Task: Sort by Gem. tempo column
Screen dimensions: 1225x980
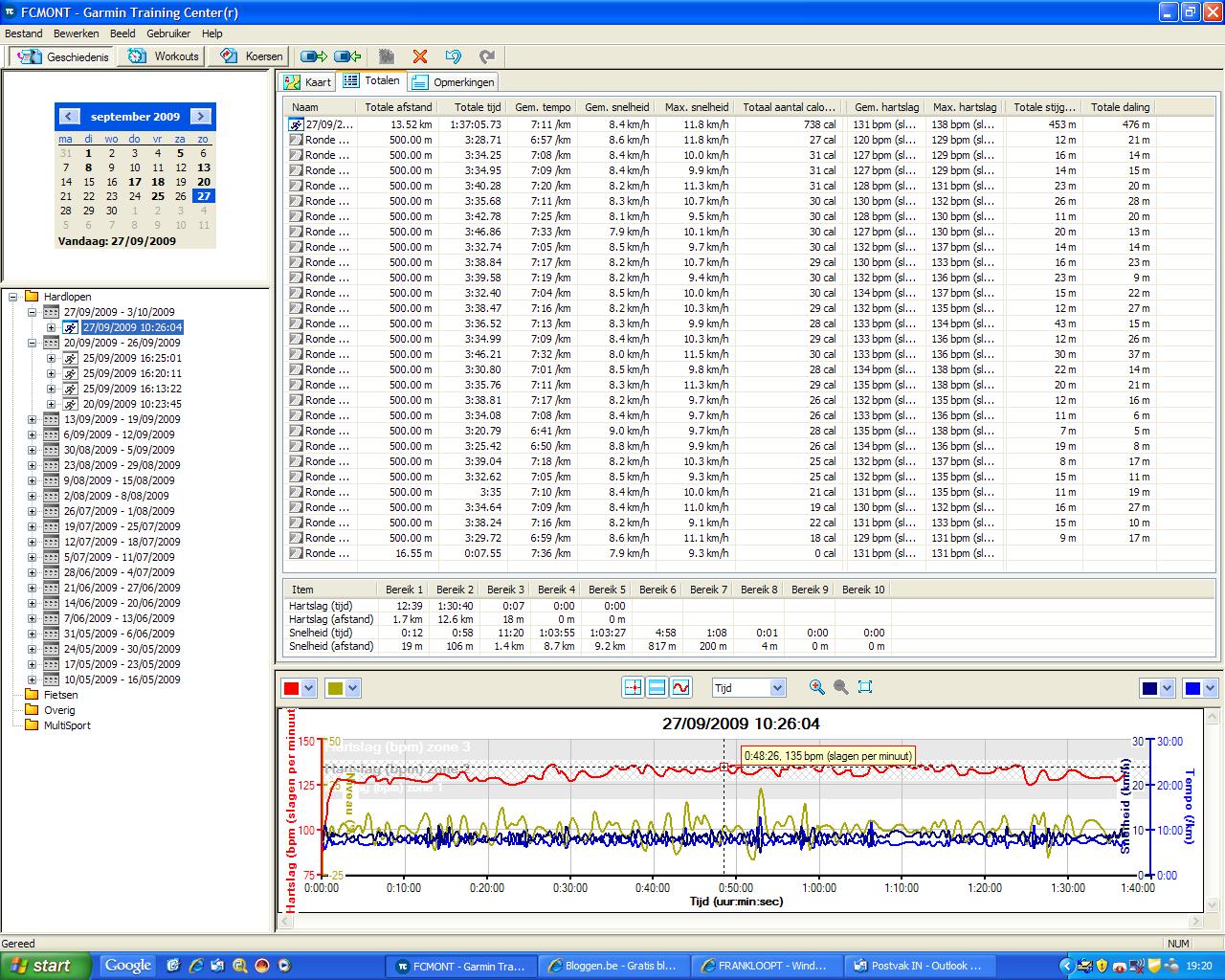Action: point(542,107)
